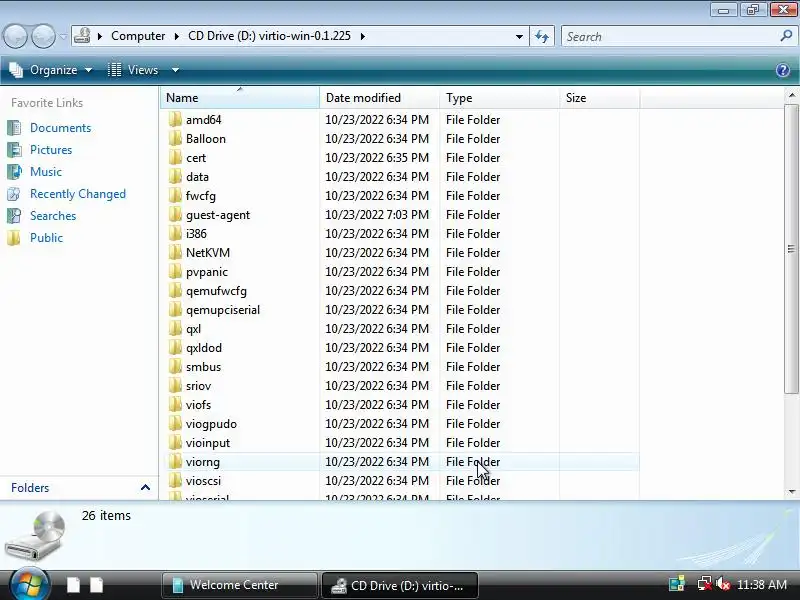Open Documents favorite link

[60, 128]
